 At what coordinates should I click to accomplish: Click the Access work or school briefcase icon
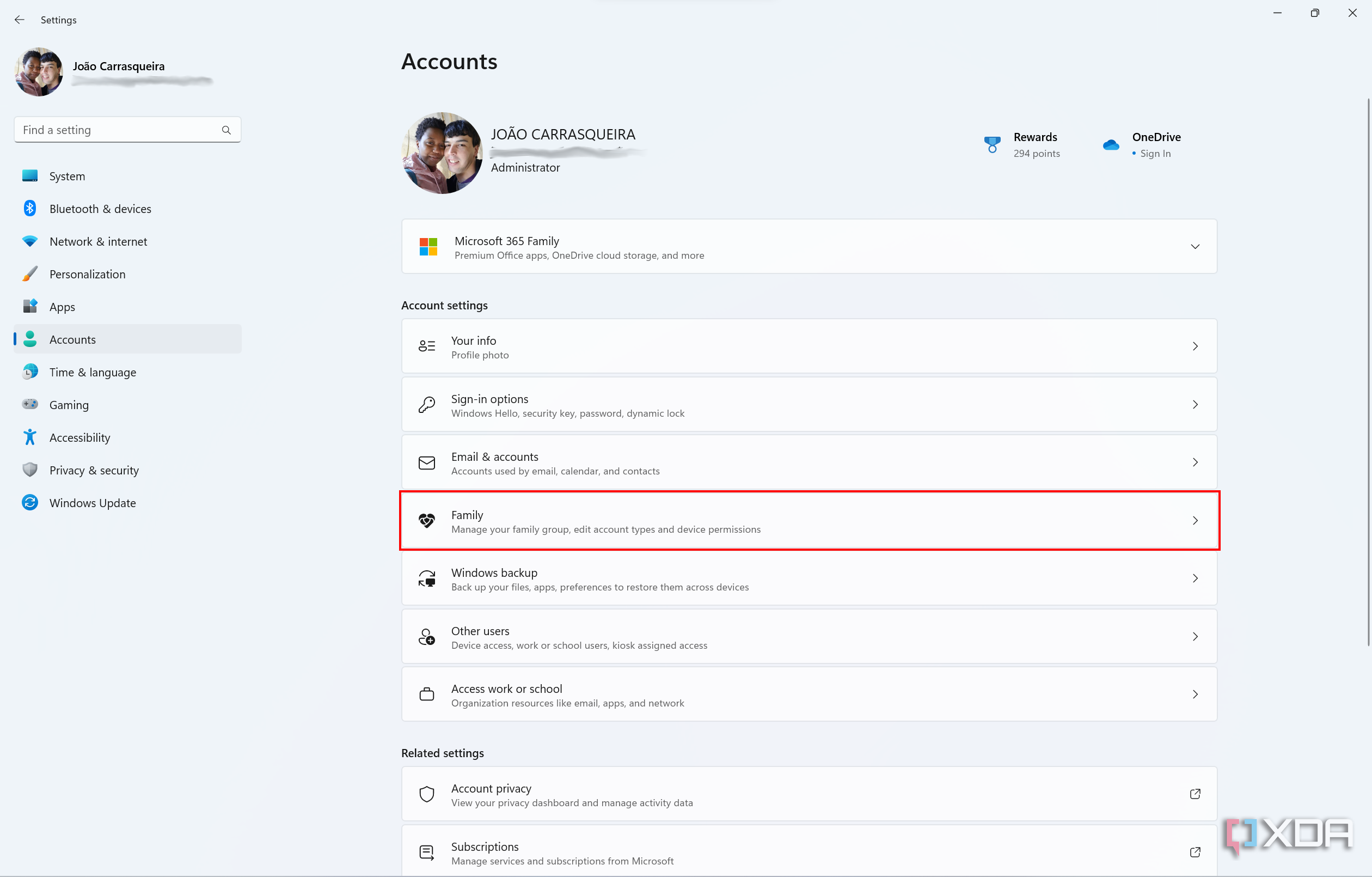tap(427, 694)
